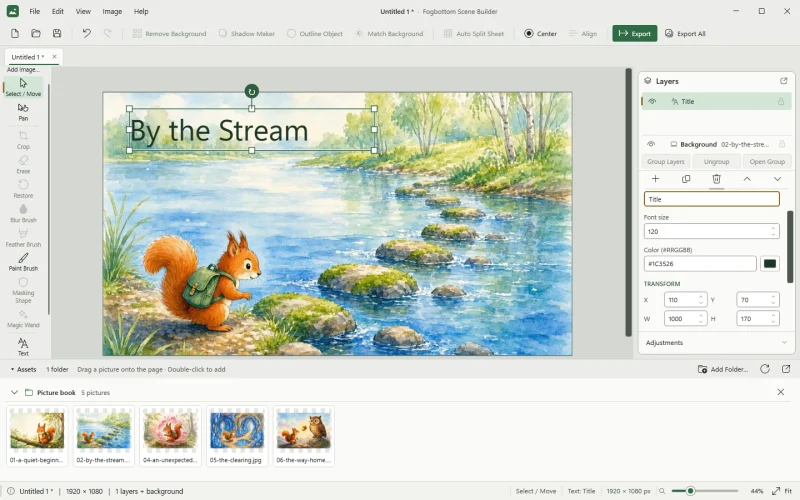The image size is (800, 500).
Task: Pop out the Assets panel
Action: [786, 369]
